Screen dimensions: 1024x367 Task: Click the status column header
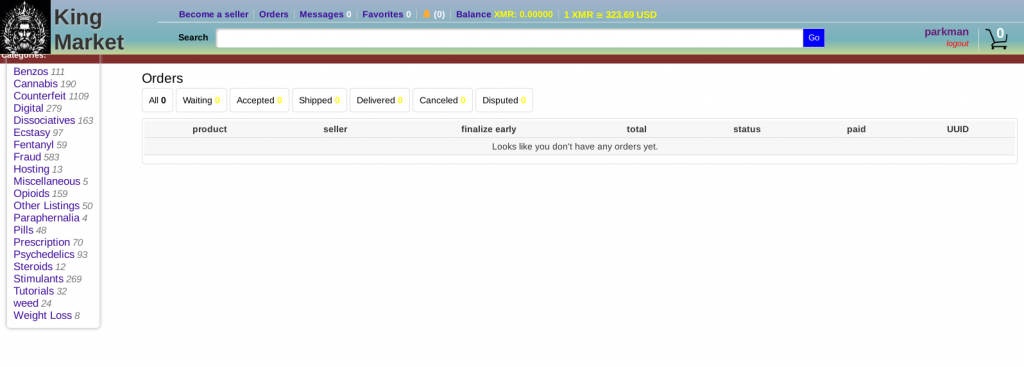tap(747, 129)
